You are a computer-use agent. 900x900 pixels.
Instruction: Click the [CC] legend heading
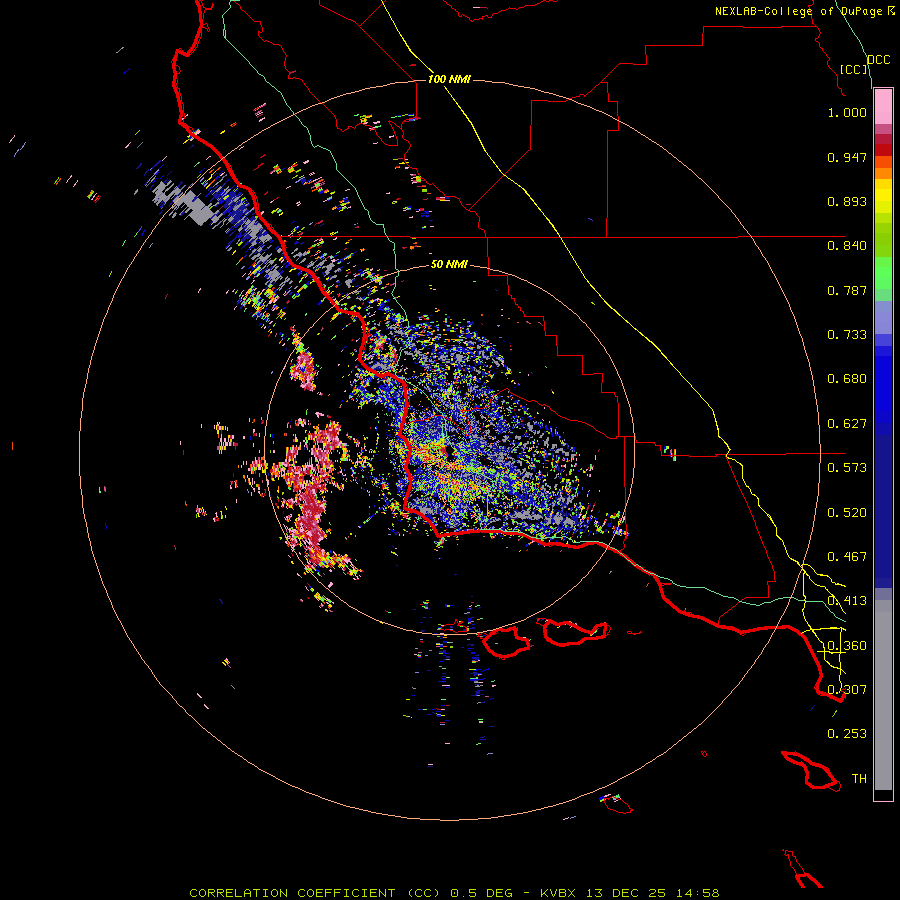(854, 69)
